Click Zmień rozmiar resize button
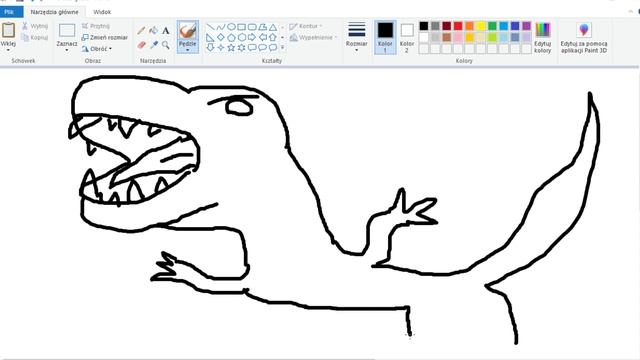640x360 pixels. (x=104, y=38)
